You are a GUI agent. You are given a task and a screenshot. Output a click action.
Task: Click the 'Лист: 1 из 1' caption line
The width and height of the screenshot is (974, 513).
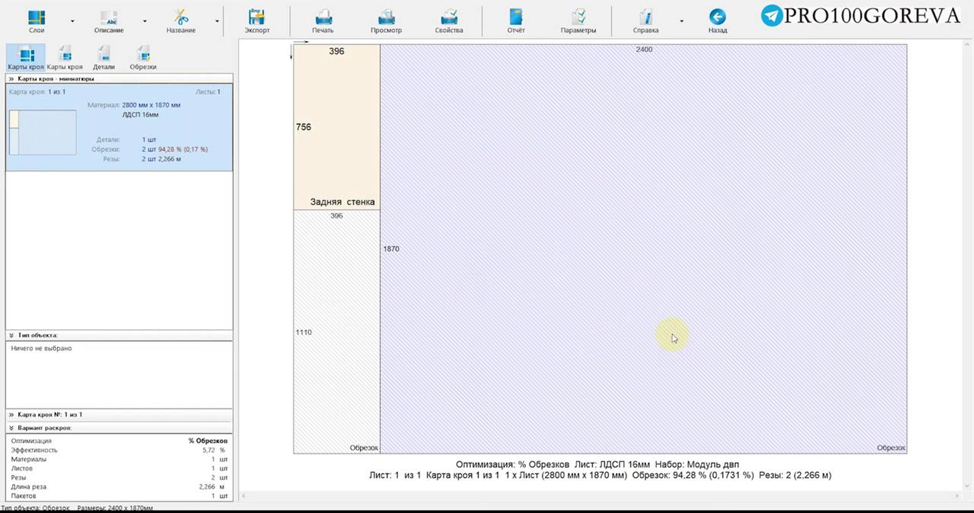click(600, 475)
